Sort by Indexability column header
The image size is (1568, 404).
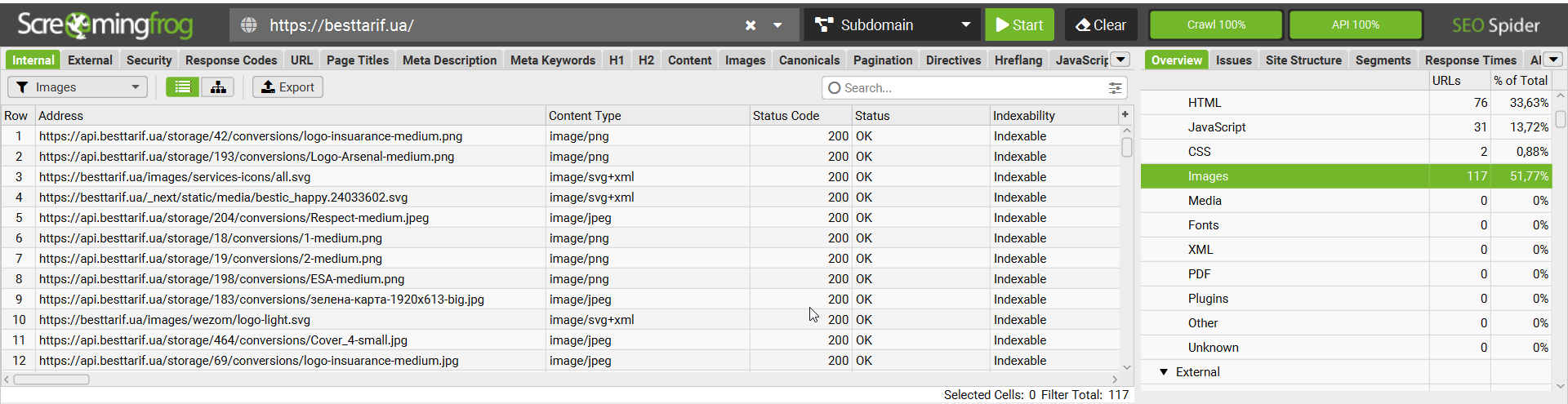(x=1054, y=115)
